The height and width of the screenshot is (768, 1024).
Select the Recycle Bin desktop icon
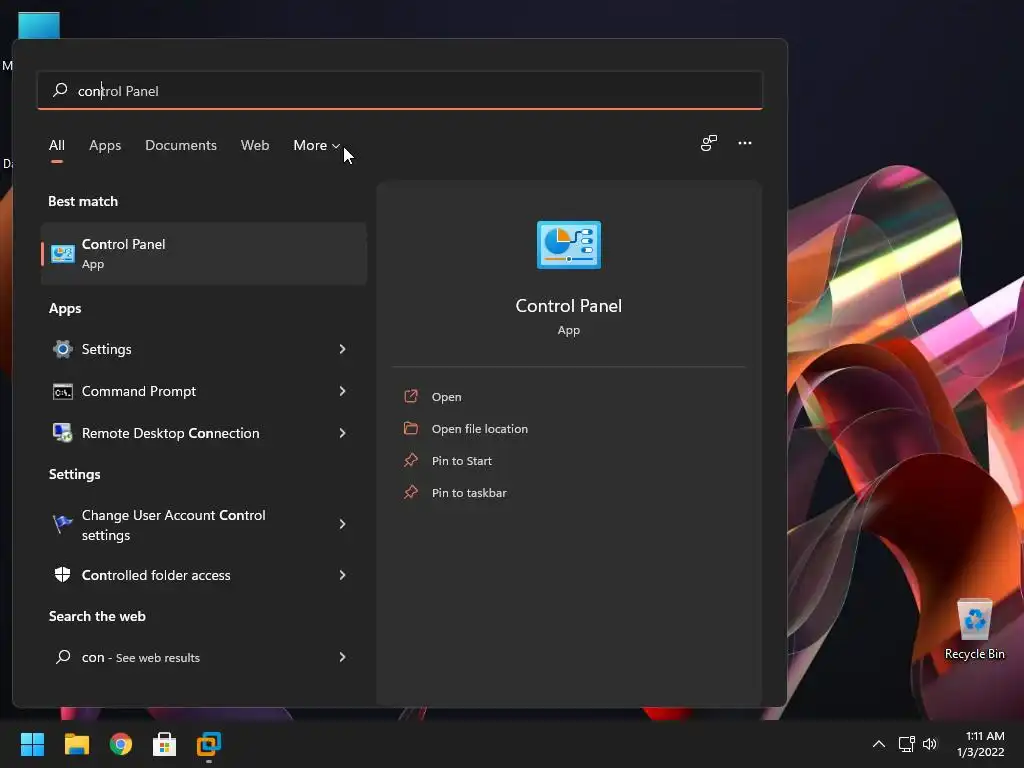[975, 630]
